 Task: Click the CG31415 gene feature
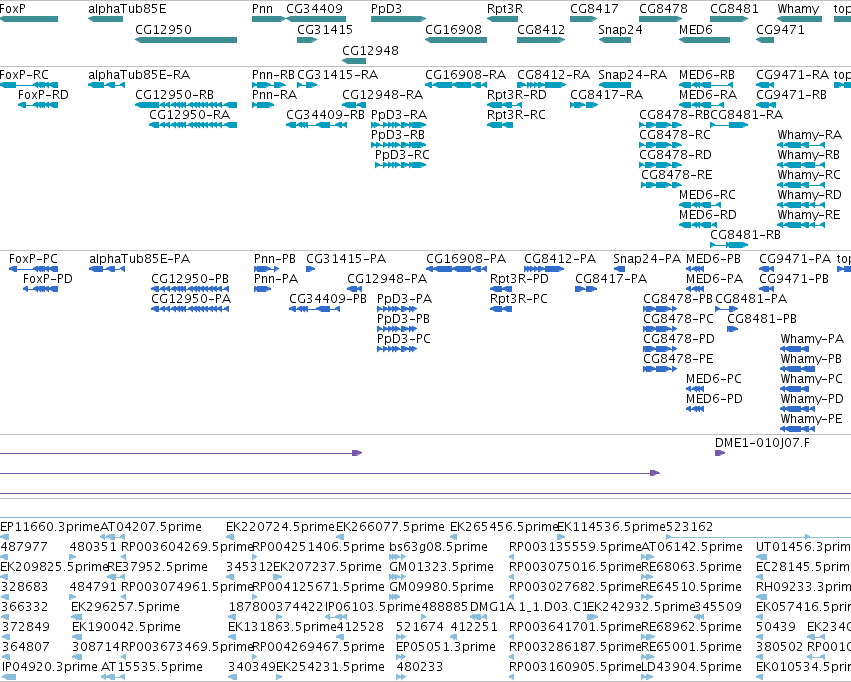307,40
